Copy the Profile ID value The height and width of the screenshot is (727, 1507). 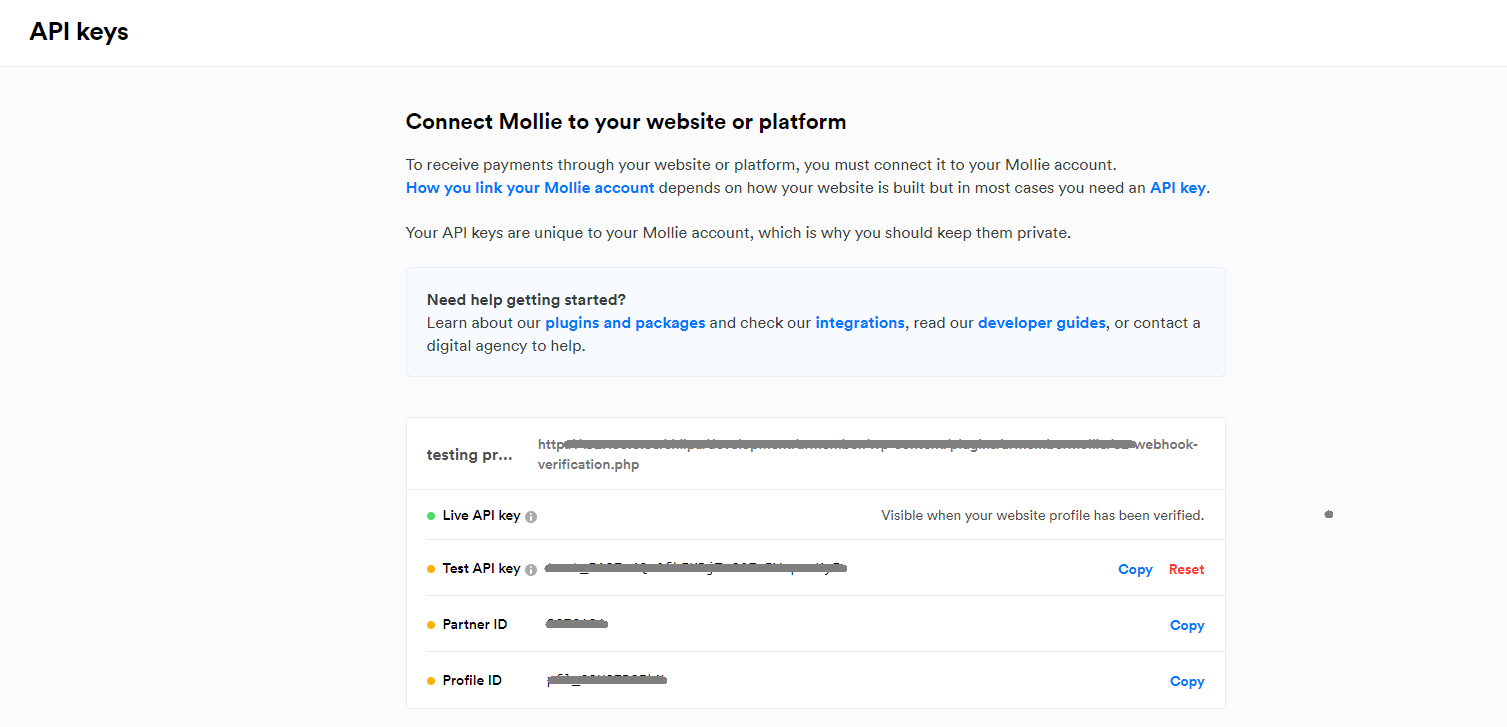click(1187, 681)
